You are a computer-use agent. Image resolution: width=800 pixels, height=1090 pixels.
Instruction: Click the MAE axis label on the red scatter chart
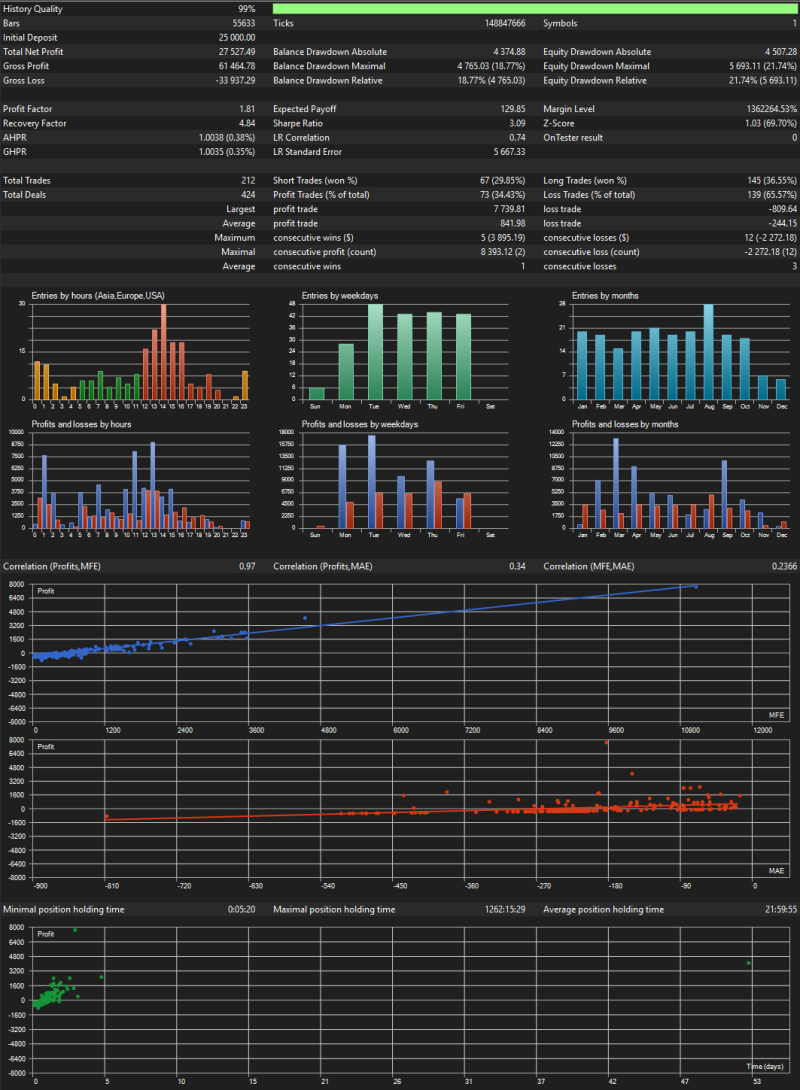(776, 870)
